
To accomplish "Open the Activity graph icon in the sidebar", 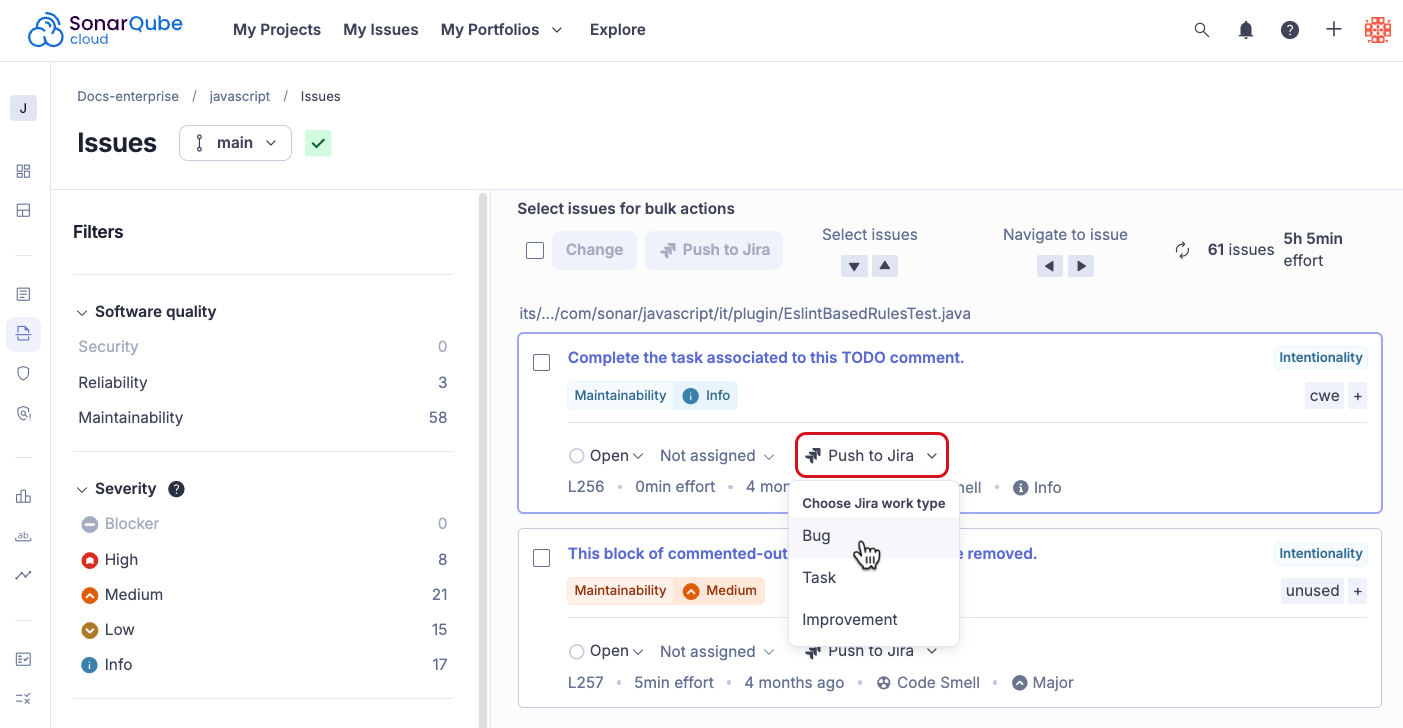I will (23, 574).
